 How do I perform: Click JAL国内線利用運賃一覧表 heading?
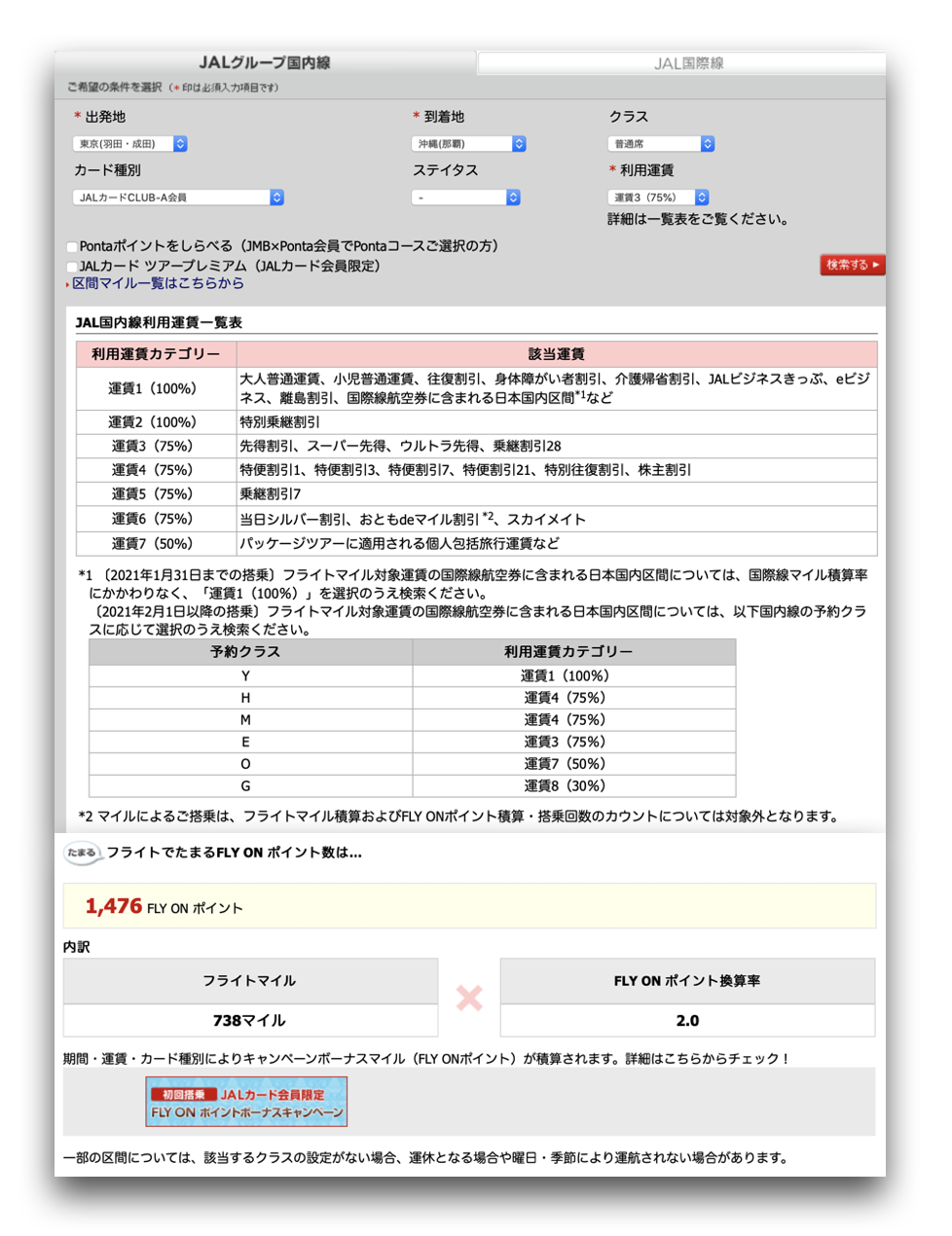(159, 322)
